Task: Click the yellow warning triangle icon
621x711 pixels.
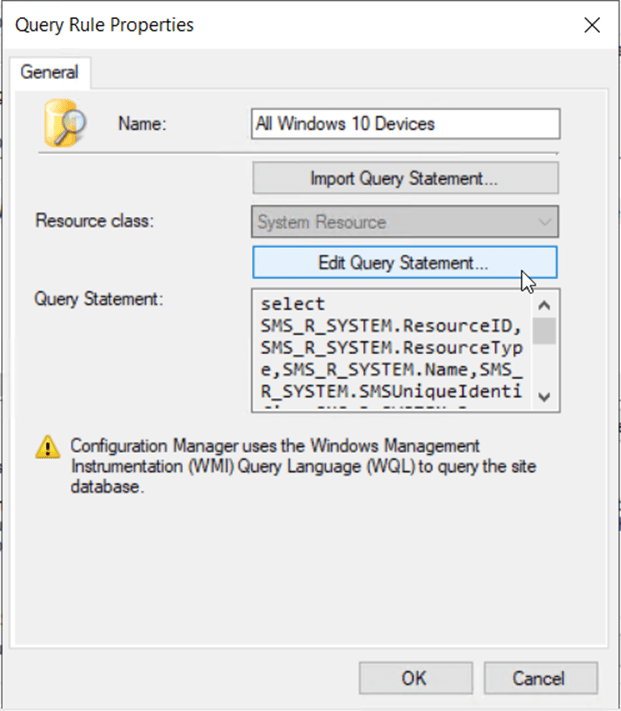Action: click(47, 447)
